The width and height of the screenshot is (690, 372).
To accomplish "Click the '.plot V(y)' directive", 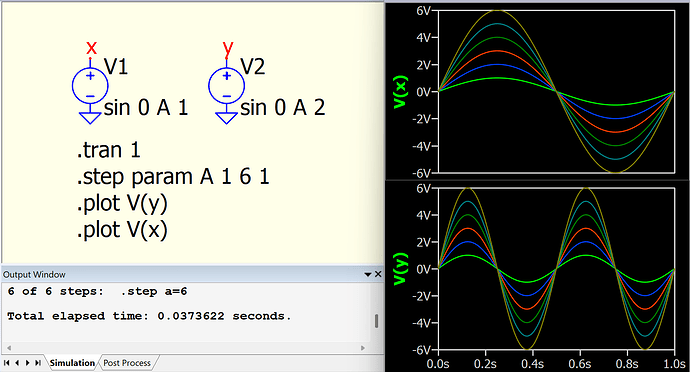I will pyautogui.click(x=122, y=204).
